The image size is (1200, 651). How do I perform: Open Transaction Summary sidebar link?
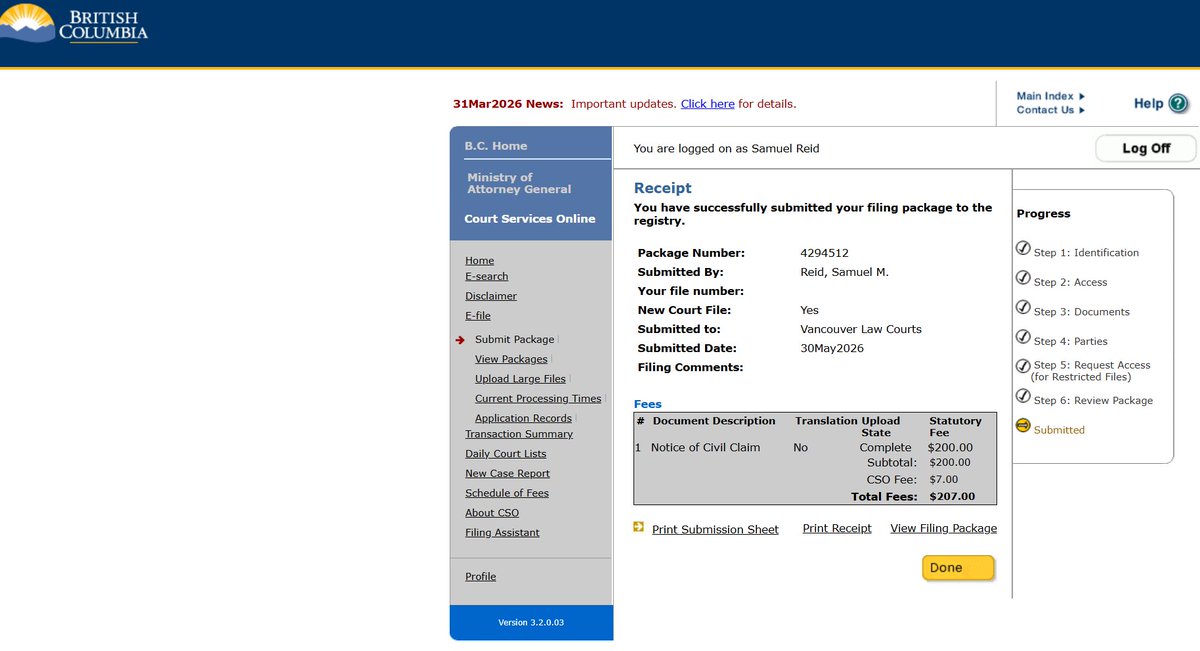pyautogui.click(x=519, y=434)
